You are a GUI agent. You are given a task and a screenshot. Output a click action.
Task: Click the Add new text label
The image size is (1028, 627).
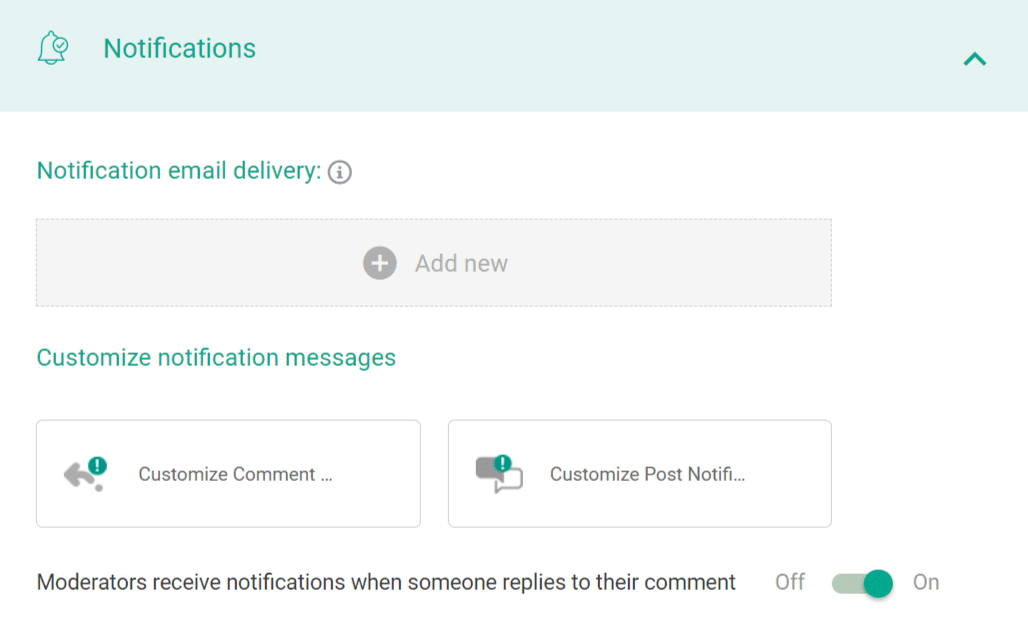pos(461,263)
